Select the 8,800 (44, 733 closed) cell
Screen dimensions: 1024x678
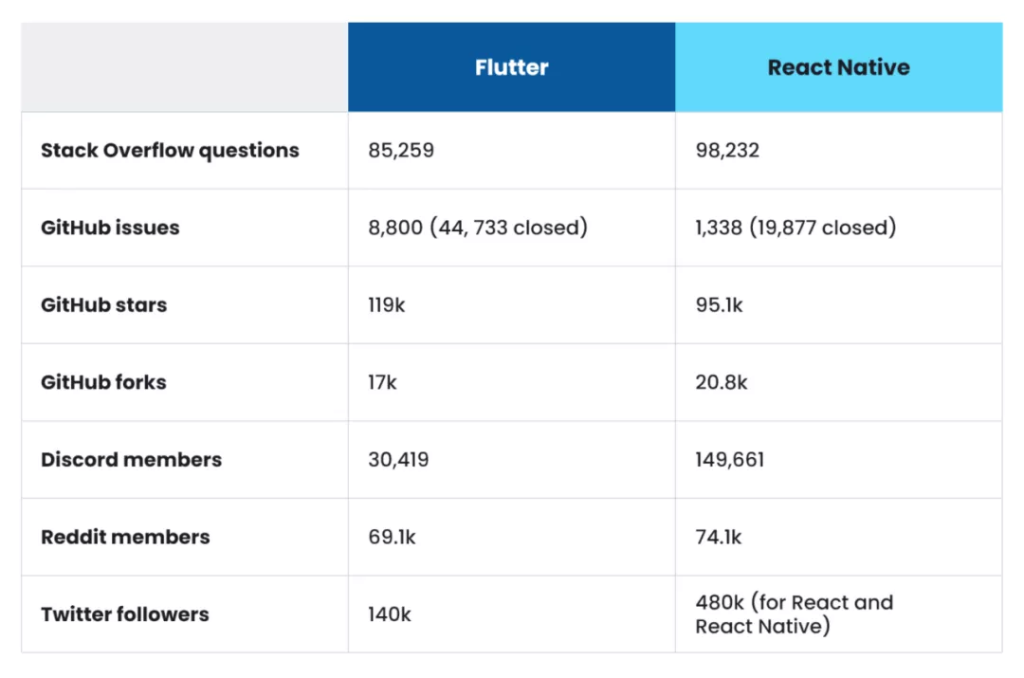pyautogui.click(x=478, y=227)
